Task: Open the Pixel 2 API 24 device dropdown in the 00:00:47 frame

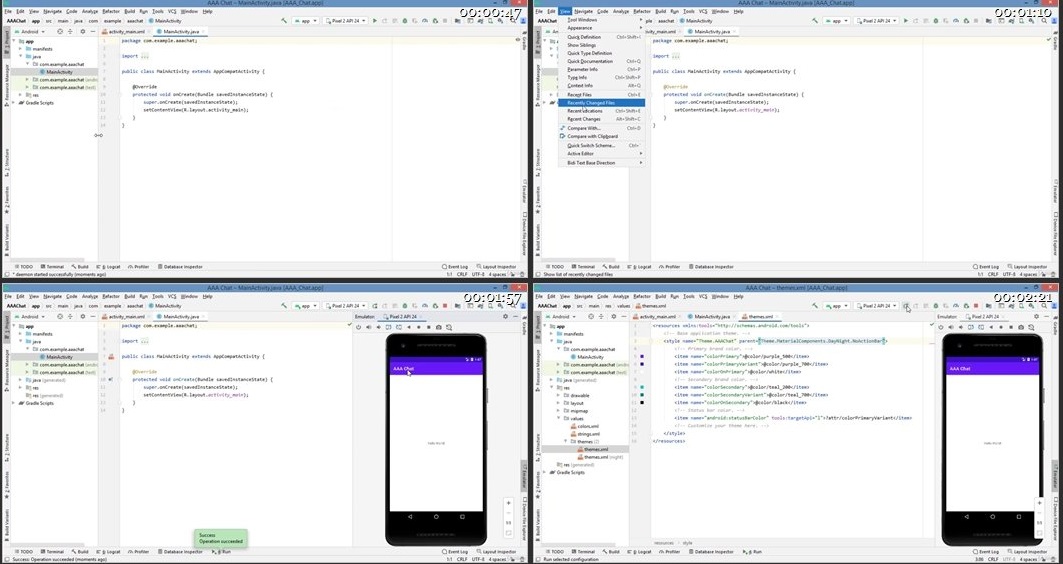Action: (x=344, y=21)
